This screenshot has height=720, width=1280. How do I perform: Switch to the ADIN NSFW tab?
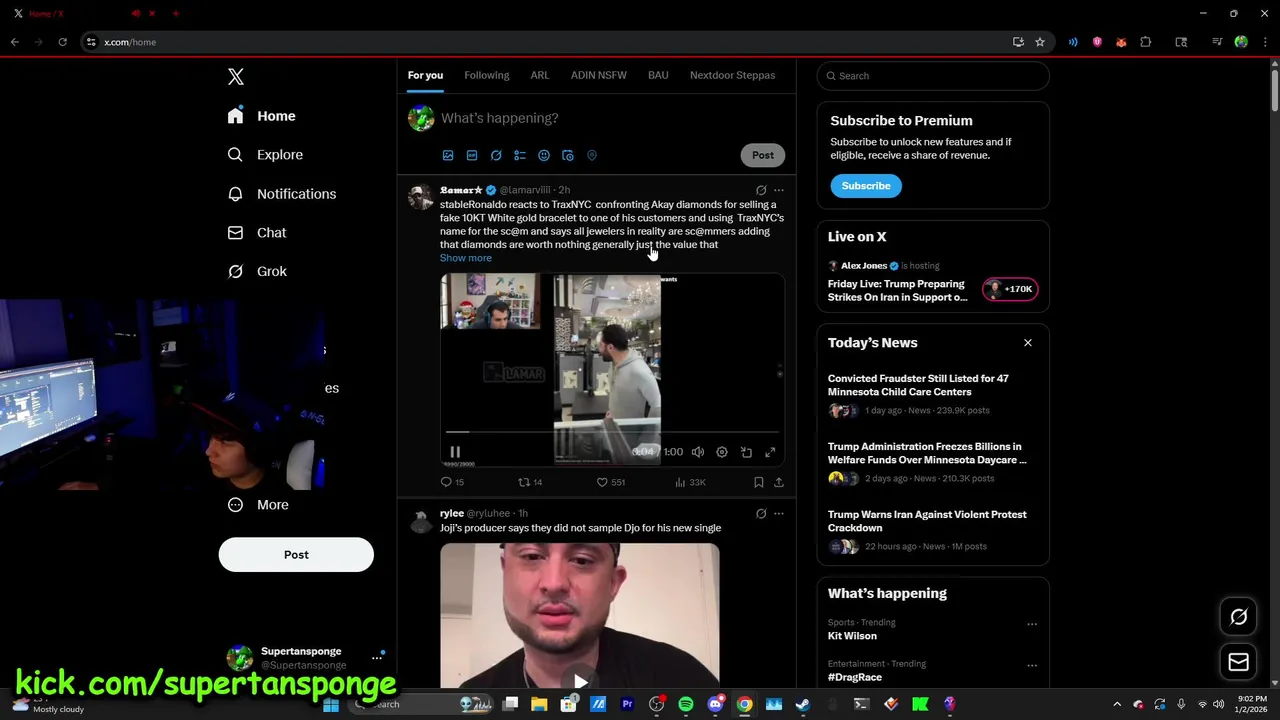tap(599, 75)
